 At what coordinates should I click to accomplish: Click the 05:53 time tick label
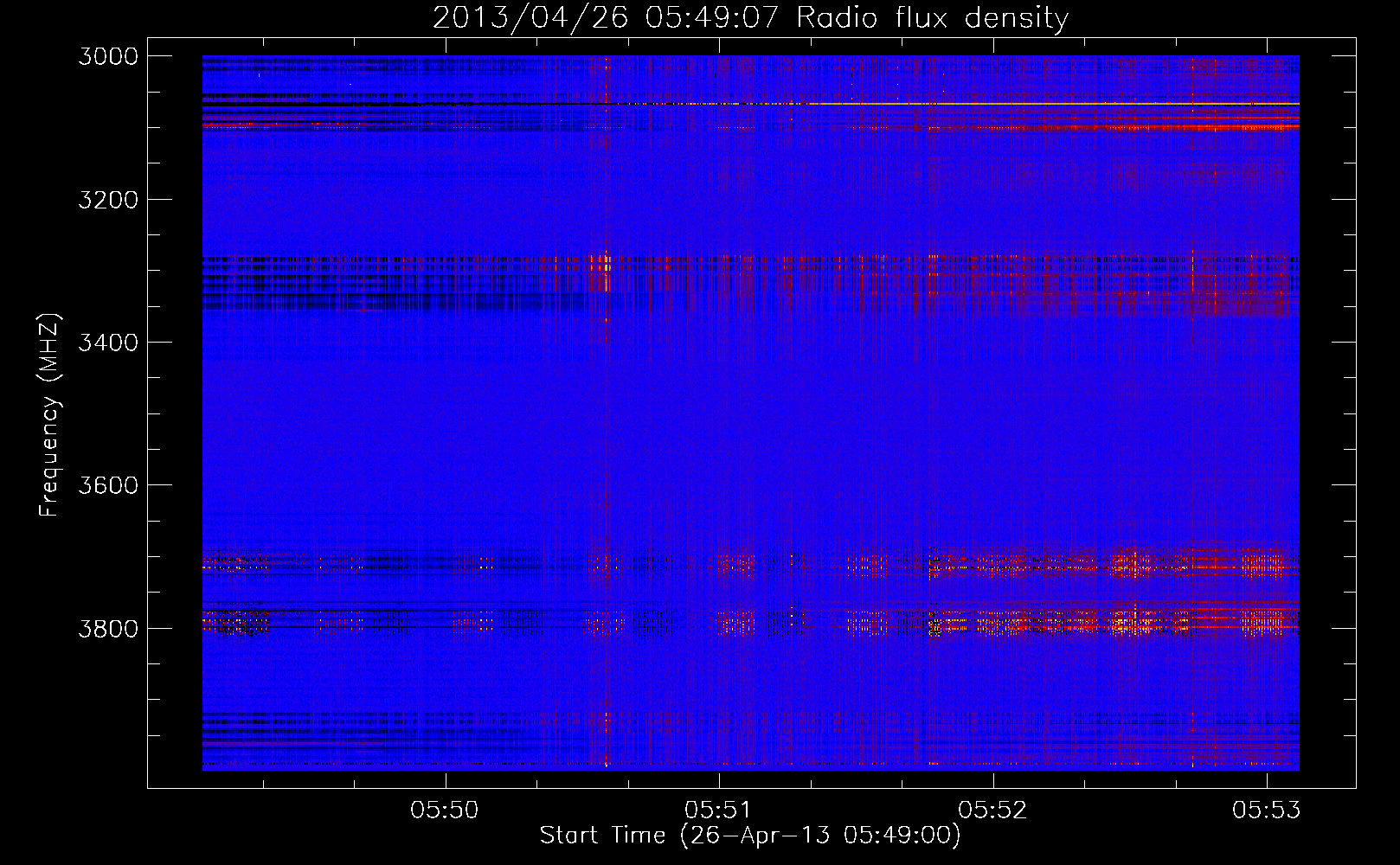coord(1267,810)
